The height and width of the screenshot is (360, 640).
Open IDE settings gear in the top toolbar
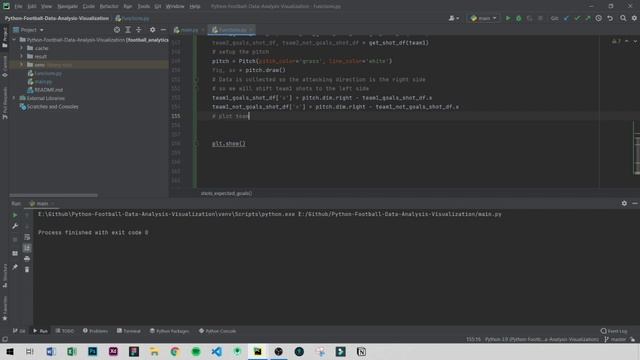[x=634, y=18]
